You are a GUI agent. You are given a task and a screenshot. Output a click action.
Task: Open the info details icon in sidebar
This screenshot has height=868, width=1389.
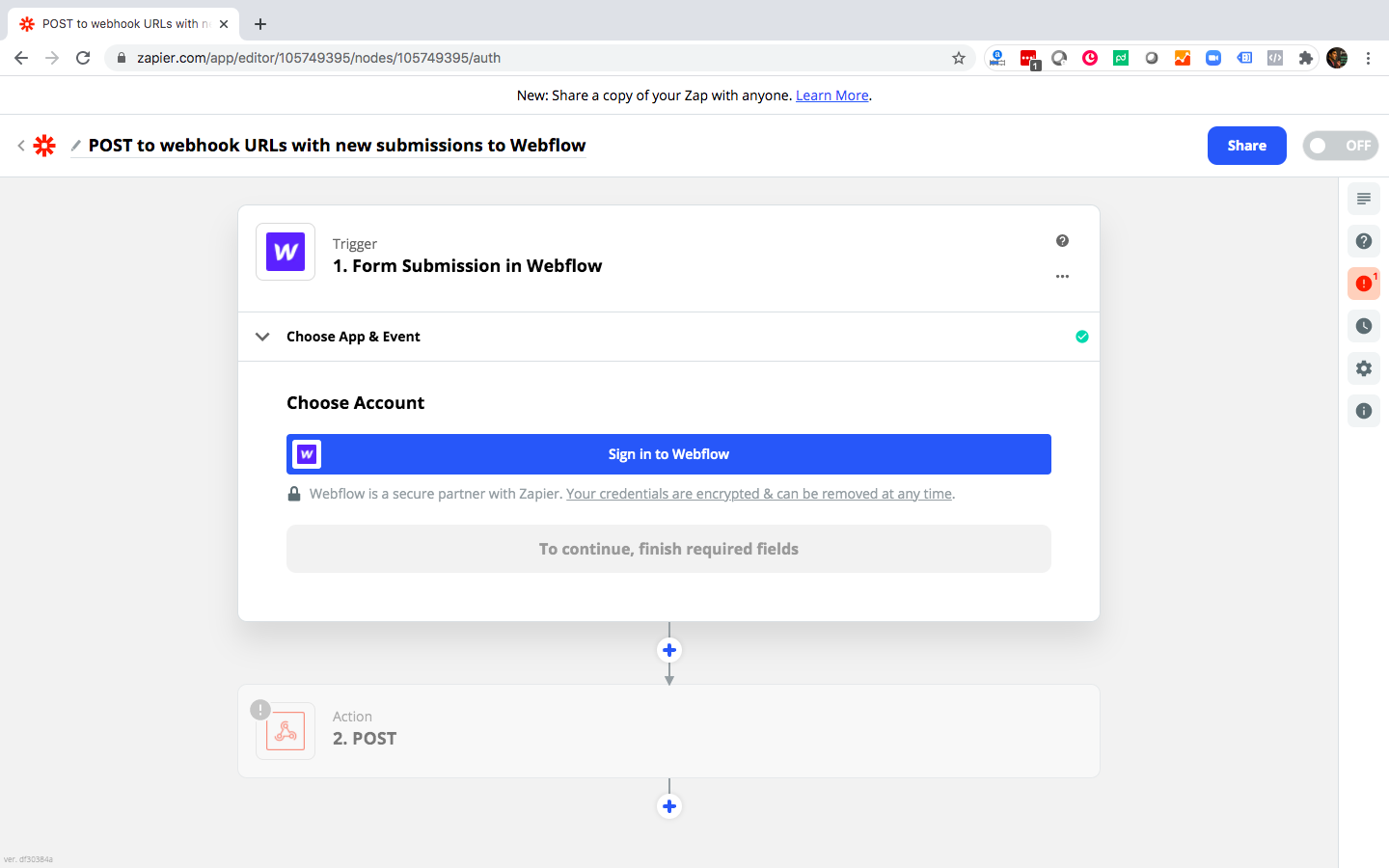[x=1364, y=411]
